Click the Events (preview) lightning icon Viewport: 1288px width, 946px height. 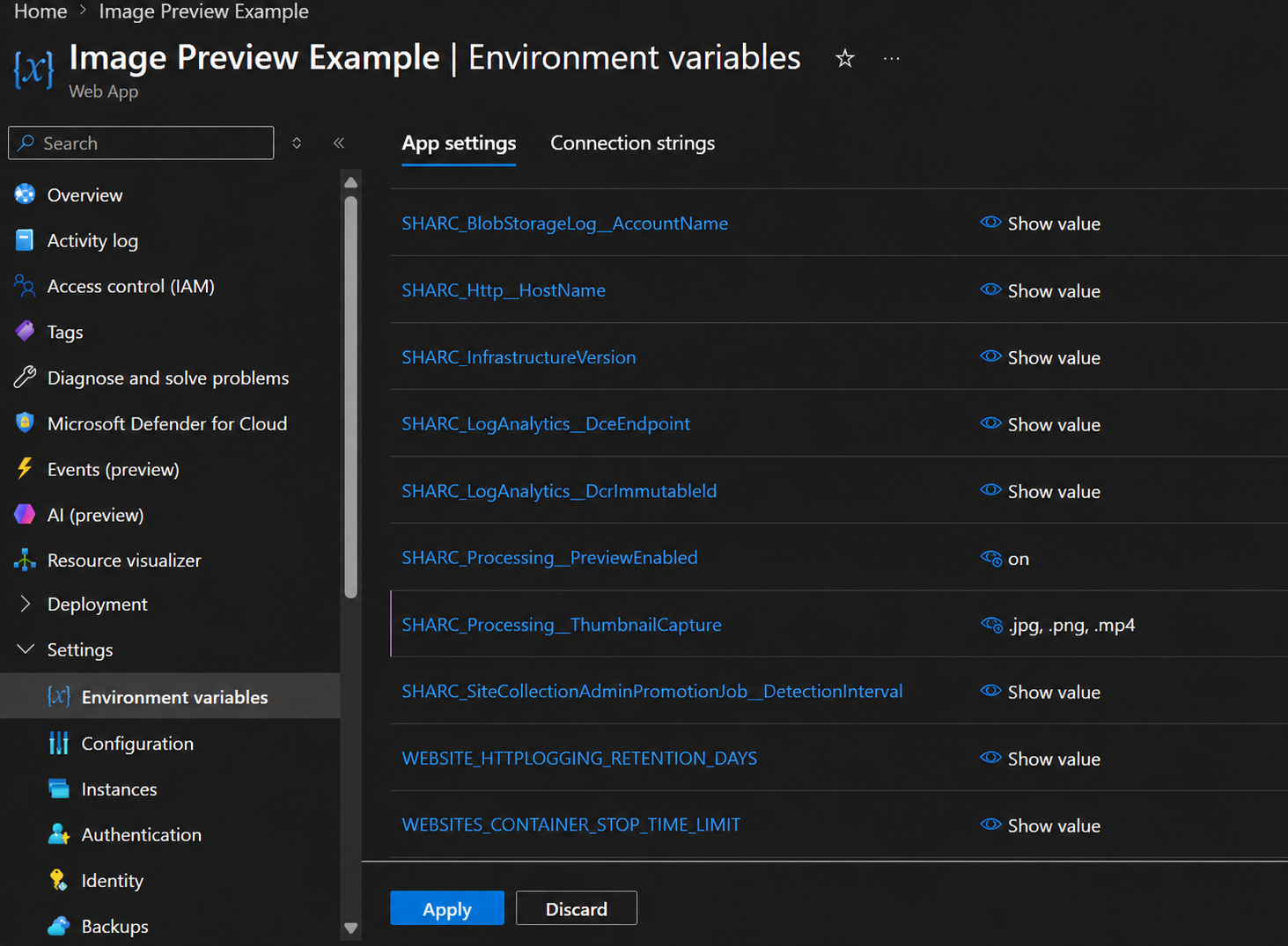25,469
